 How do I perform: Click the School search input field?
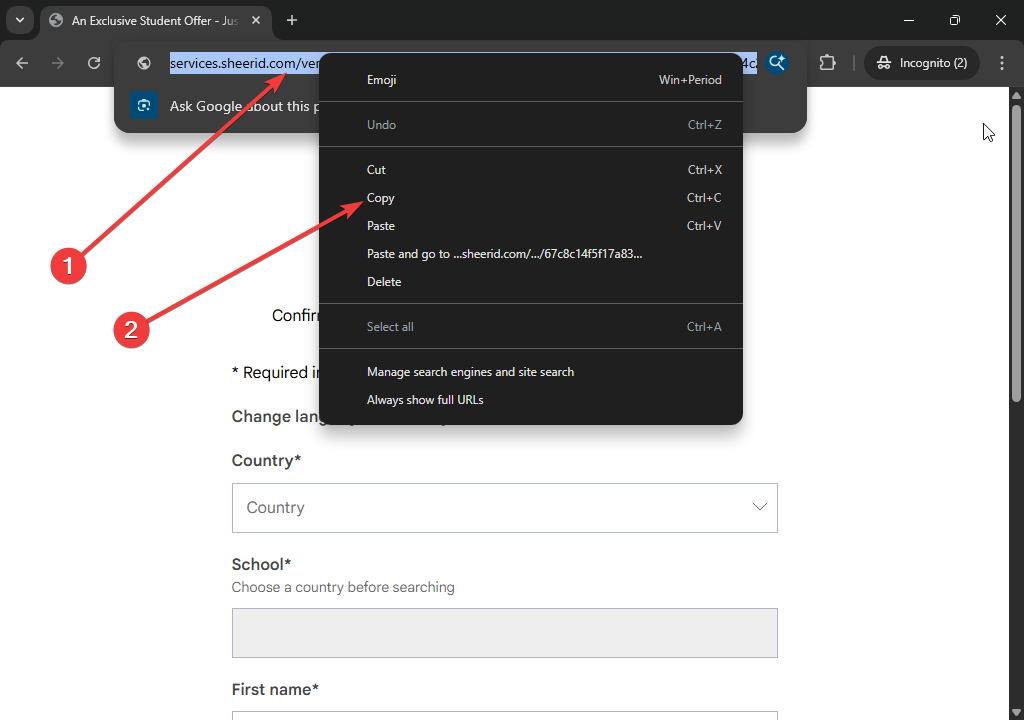point(504,633)
